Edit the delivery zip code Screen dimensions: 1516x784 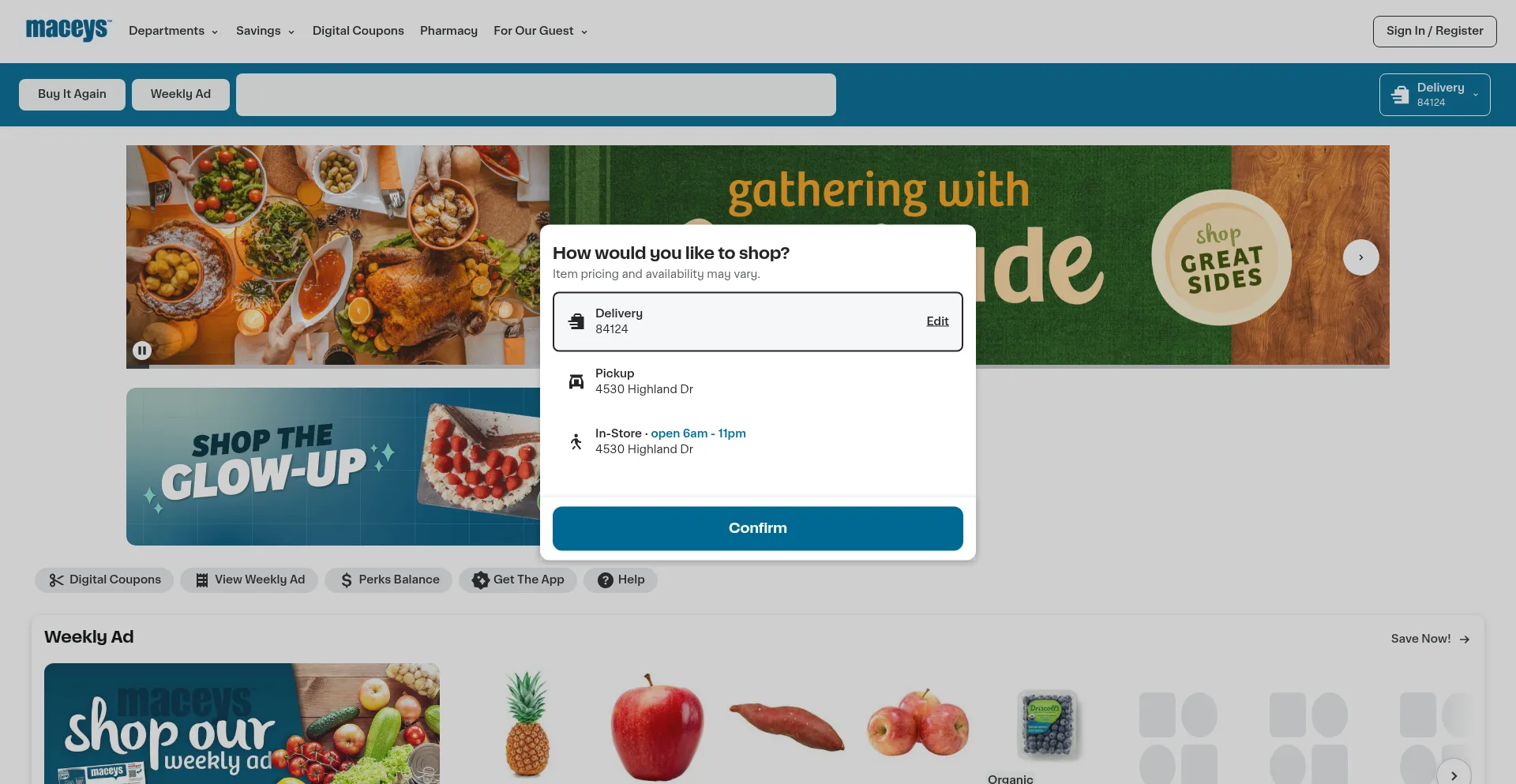[x=937, y=321]
